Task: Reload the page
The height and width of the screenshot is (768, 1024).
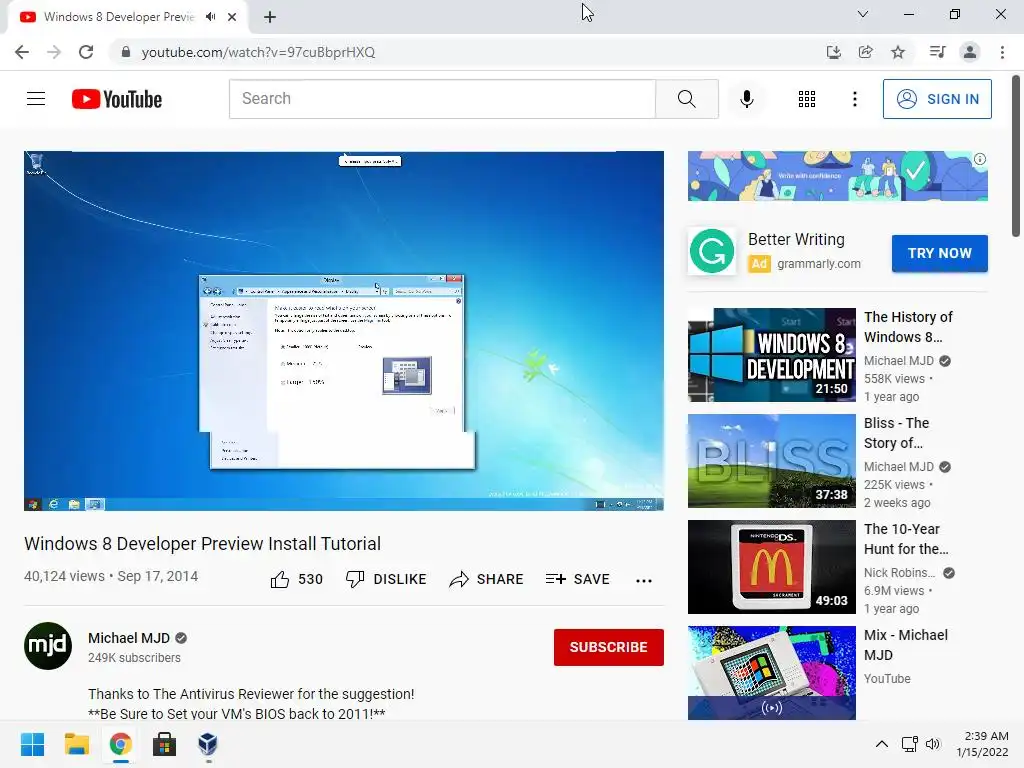Action: pos(86,52)
